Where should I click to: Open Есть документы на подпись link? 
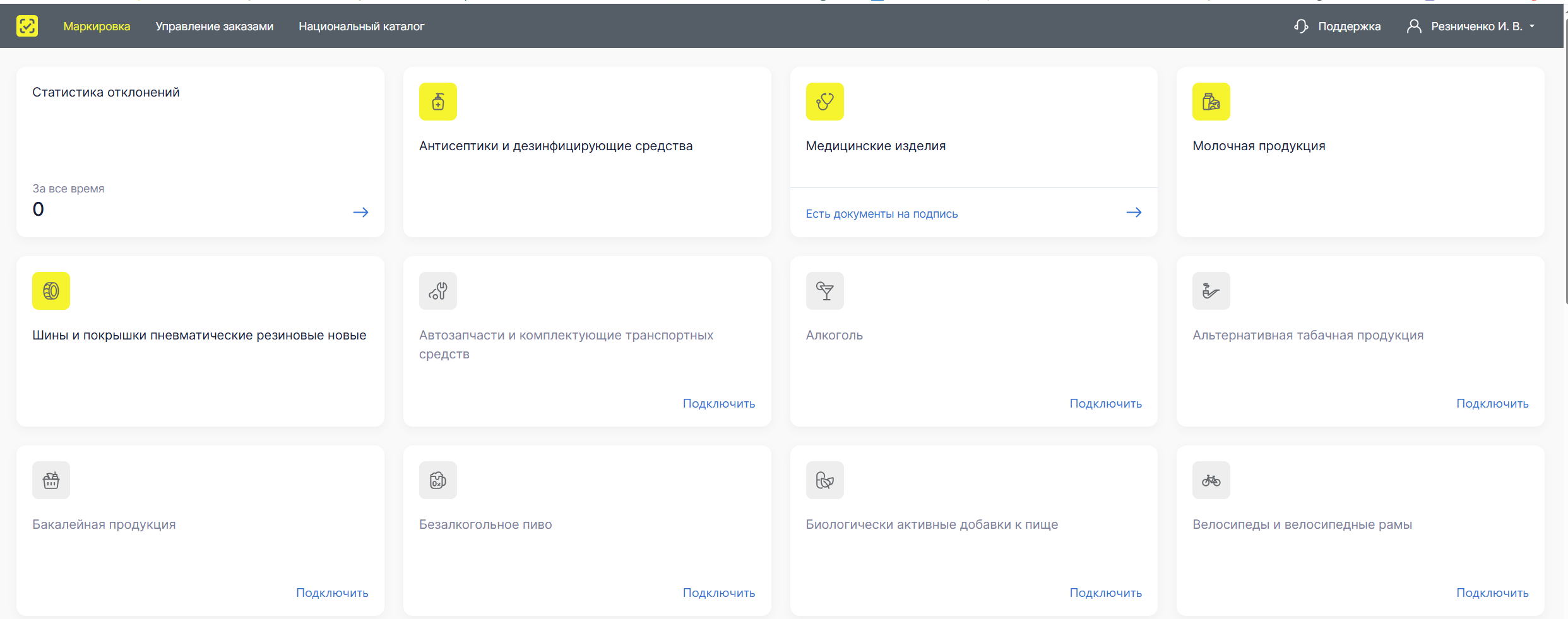click(x=882, y=214)
